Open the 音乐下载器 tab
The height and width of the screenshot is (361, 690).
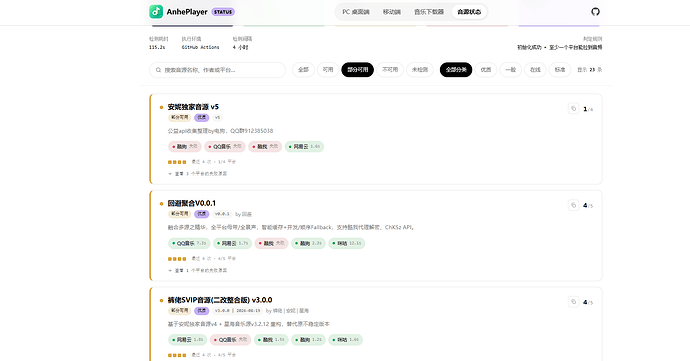click(429, 12)
